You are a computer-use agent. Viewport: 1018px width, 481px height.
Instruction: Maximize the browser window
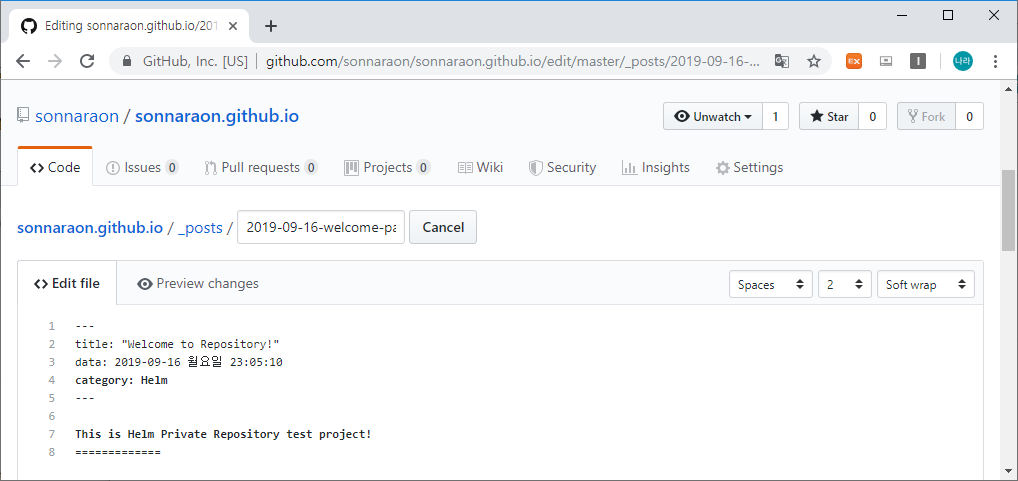(x=948, y=16)
